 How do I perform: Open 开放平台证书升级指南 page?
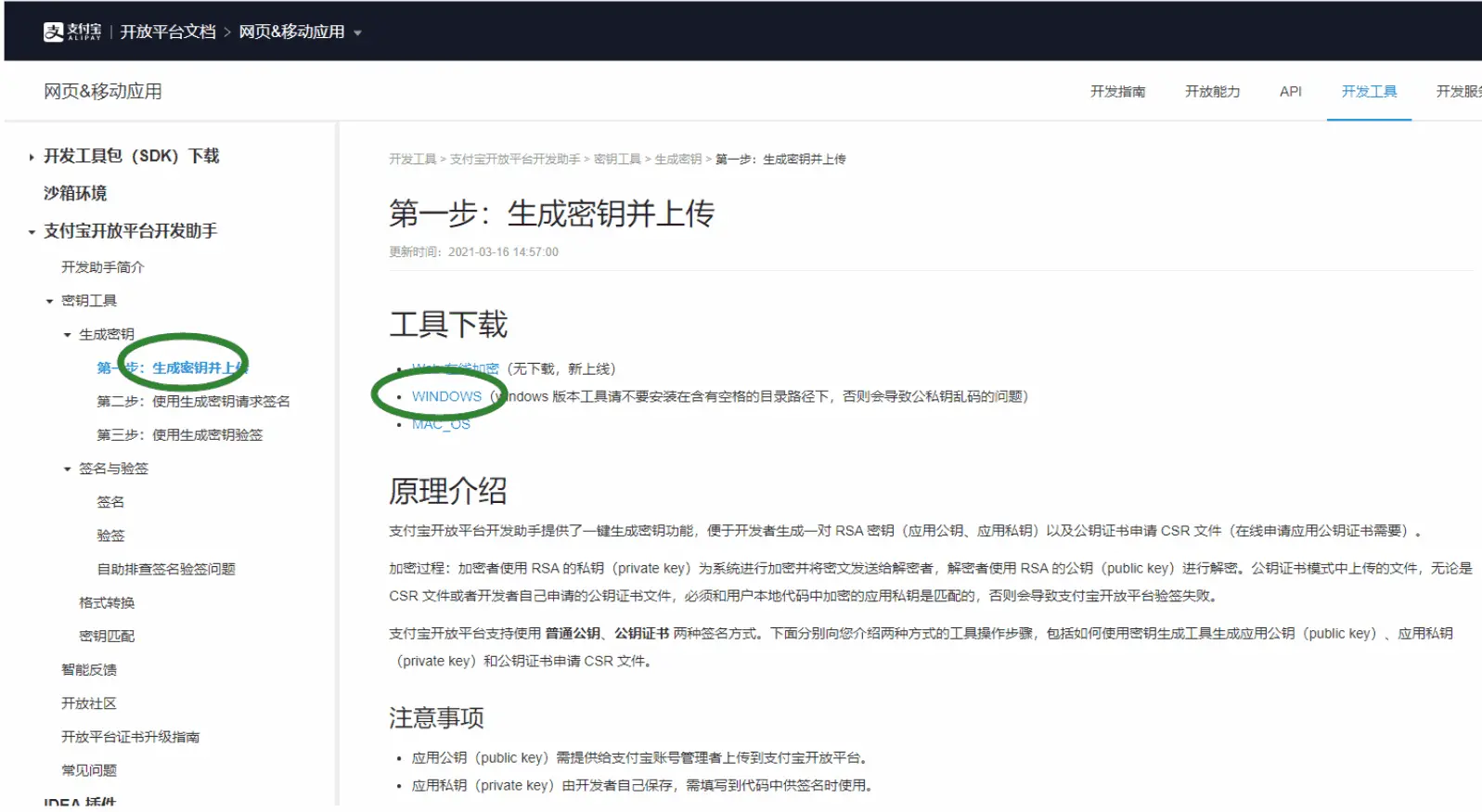pos(130,737)
